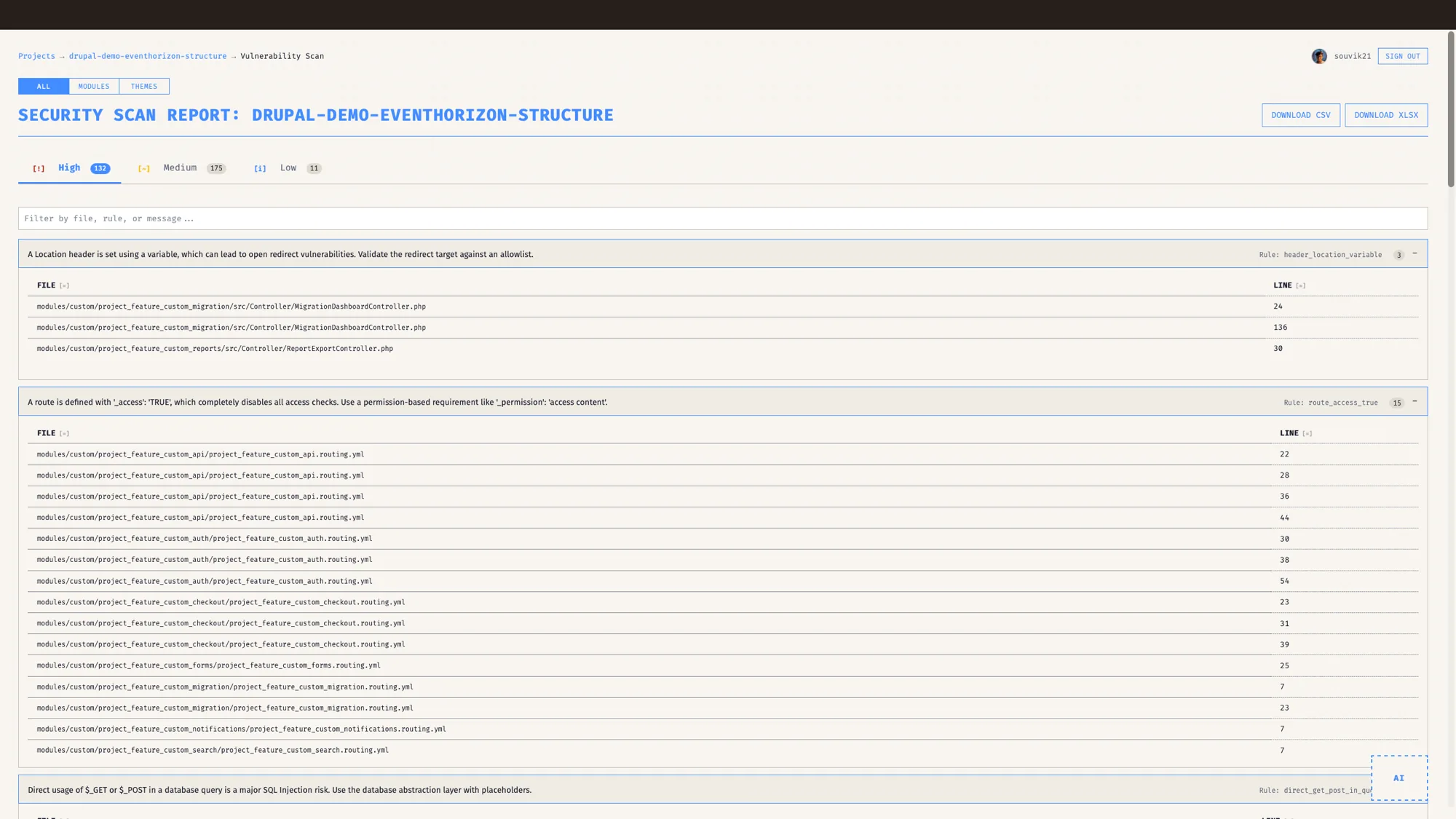The image size is (1456, 819).
Task: Go to the Projects breadcrumb link
Action: coord(36,56)
